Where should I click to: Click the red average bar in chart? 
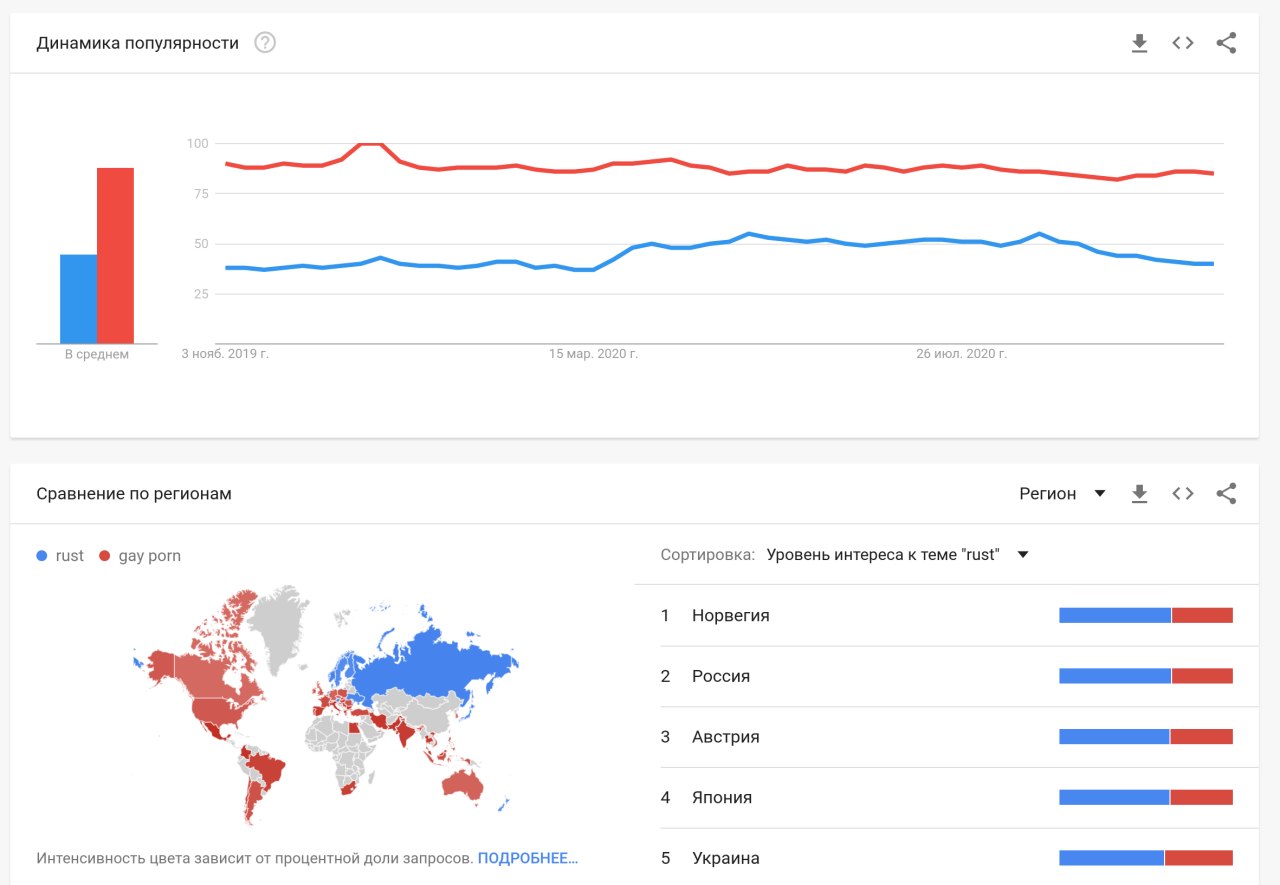click(115, 255)
